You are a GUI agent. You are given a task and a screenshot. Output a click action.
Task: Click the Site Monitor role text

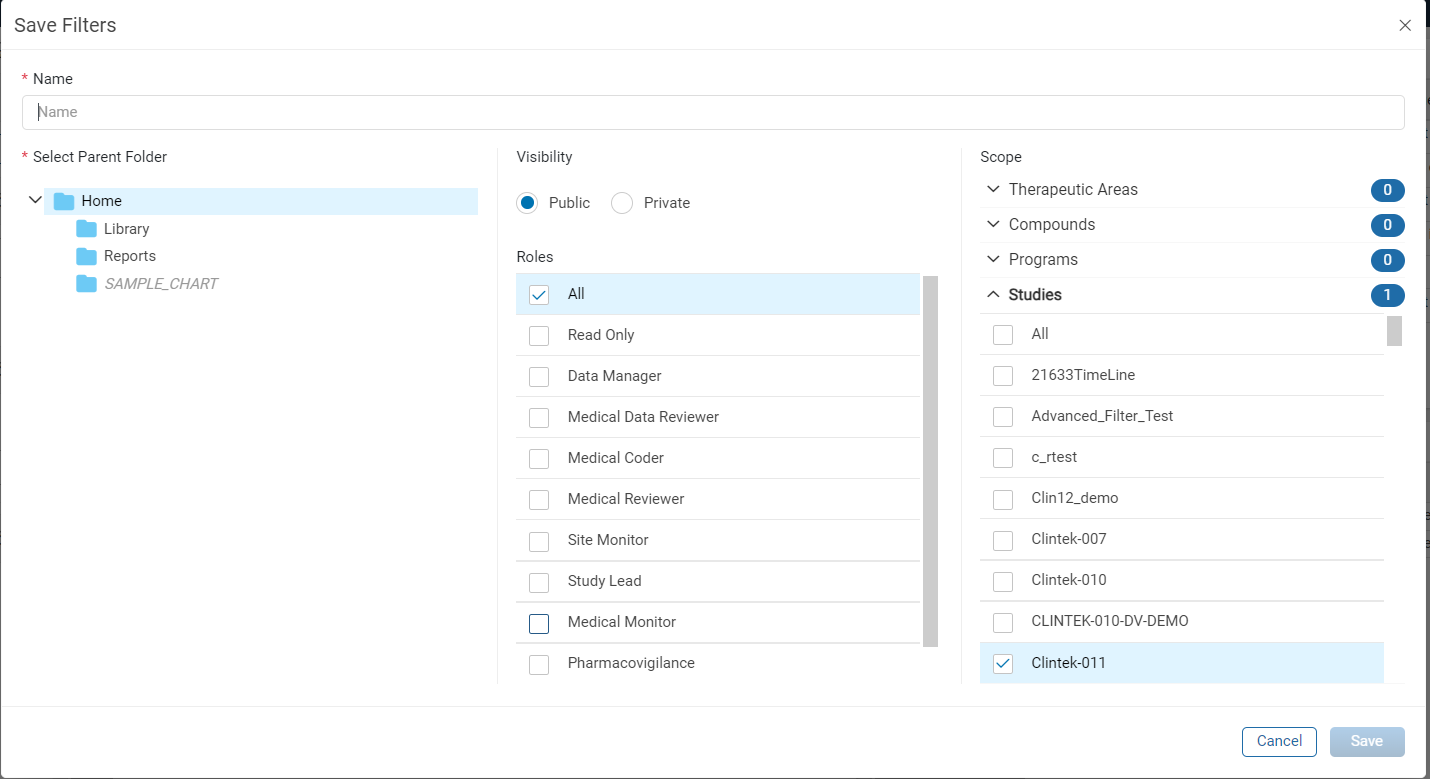(x=608, y=540)
